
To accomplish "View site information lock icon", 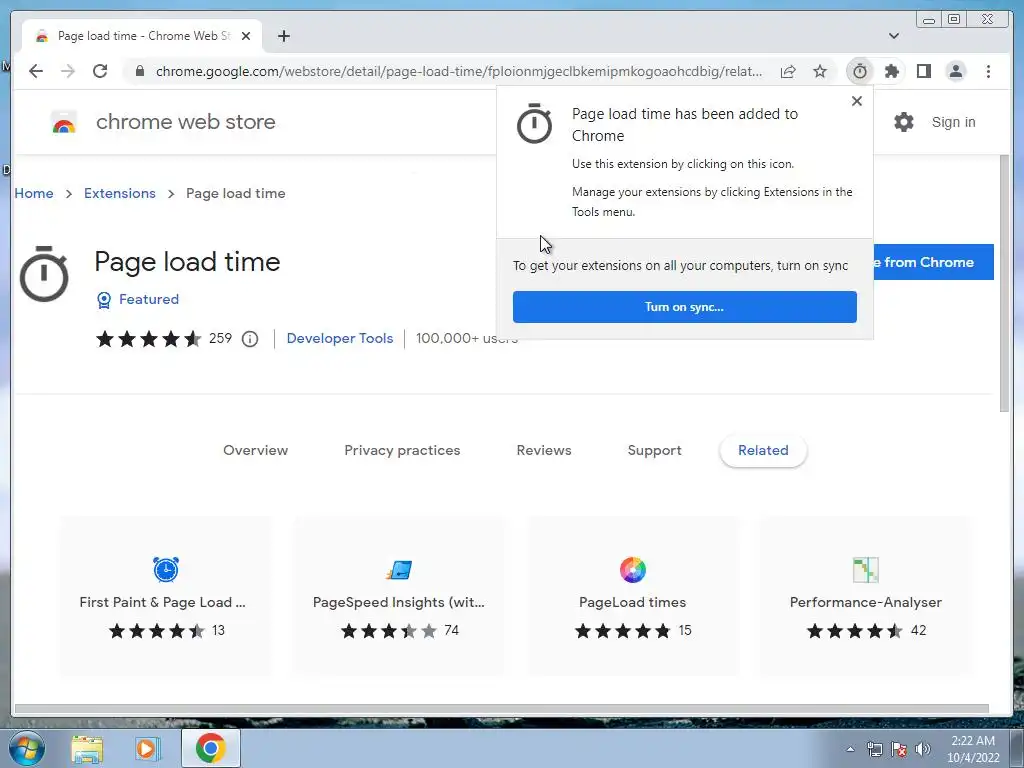I will pos(139,71).
